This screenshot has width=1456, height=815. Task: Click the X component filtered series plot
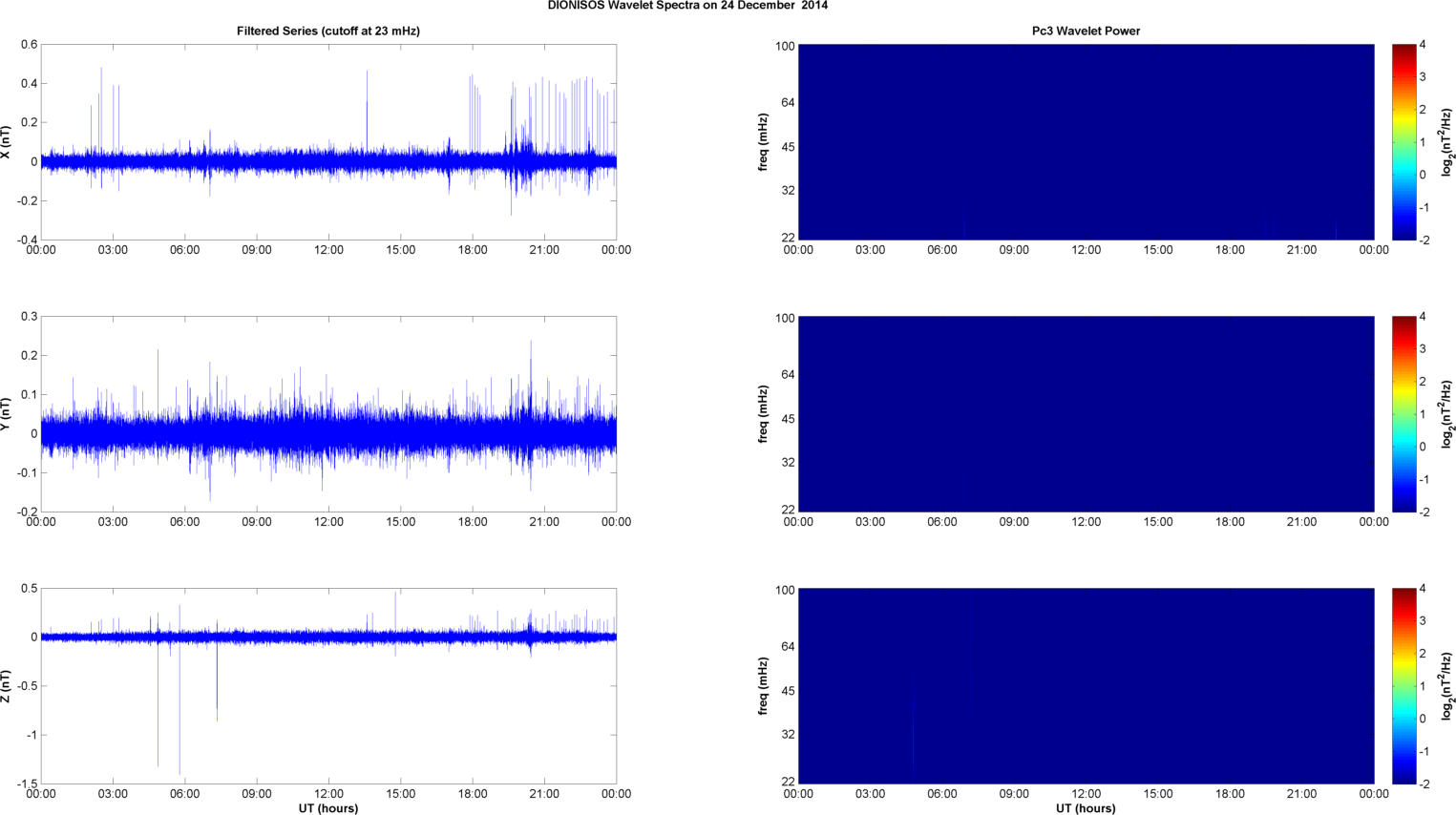point(328,142)
